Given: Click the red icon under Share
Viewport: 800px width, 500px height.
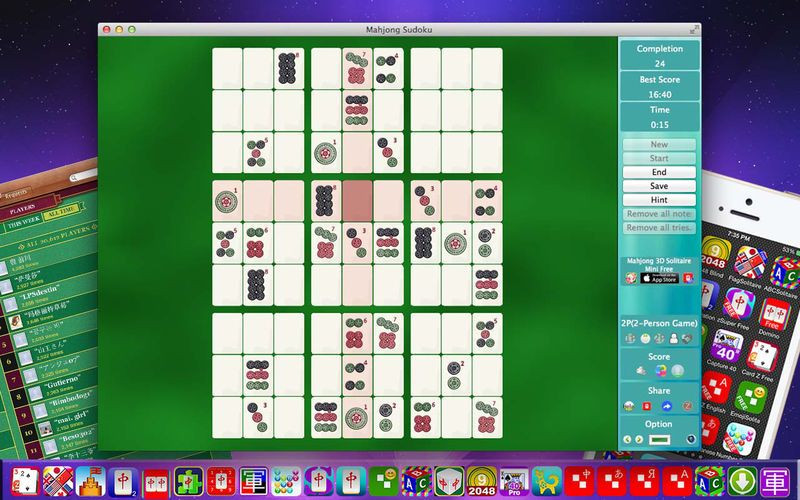Looking at the screenshot, I should (647, 406).
